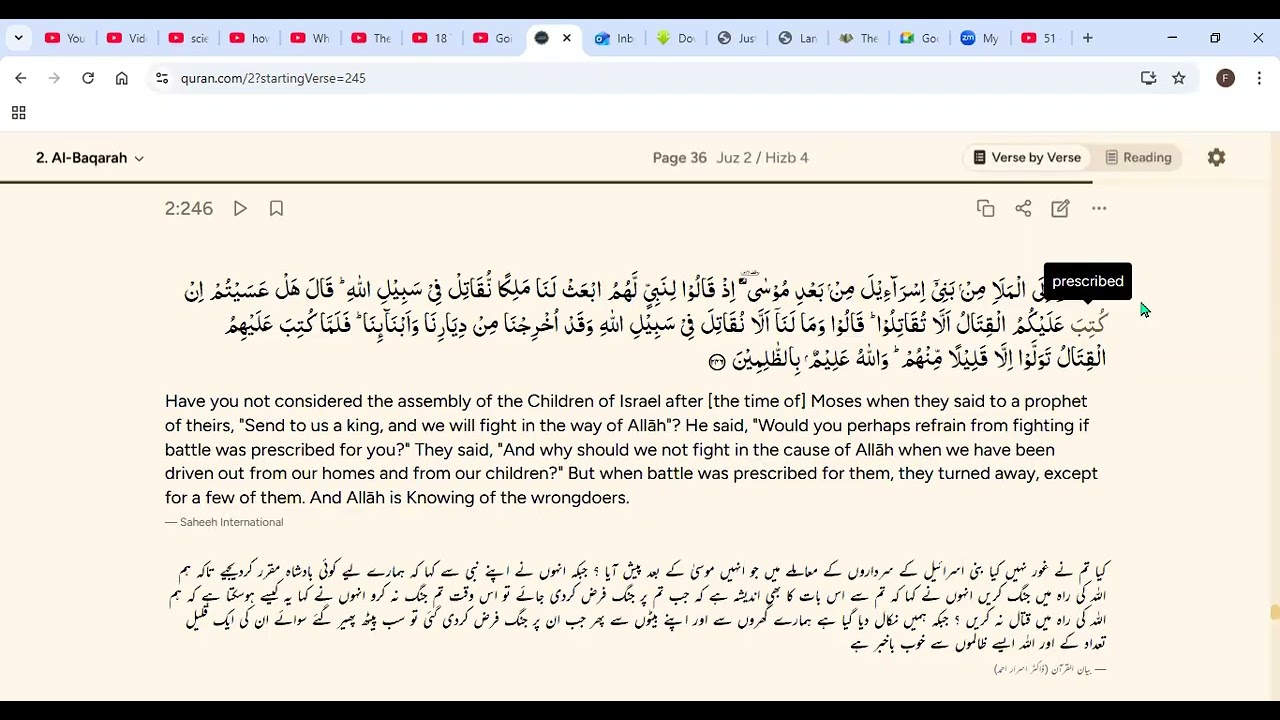Close the active quran.com tab
The image size is (1280, 720).
[x=566, y=38]
